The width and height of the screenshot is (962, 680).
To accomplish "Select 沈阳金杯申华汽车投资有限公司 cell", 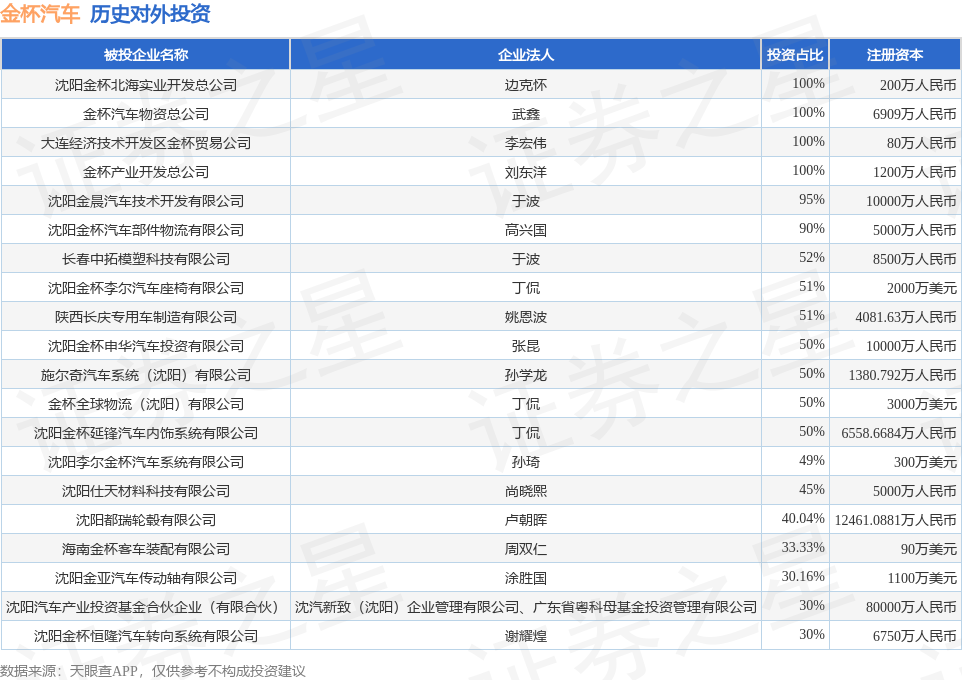I will point(145,346).
